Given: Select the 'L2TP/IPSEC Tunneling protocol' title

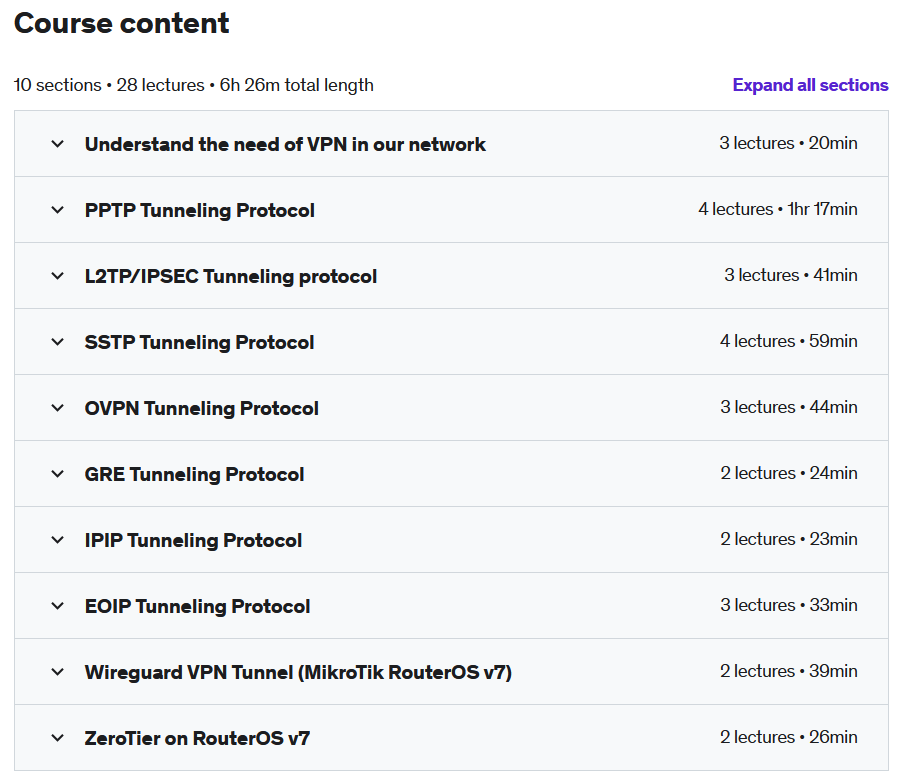Looking at the screenshot, I should click(231, 276).
